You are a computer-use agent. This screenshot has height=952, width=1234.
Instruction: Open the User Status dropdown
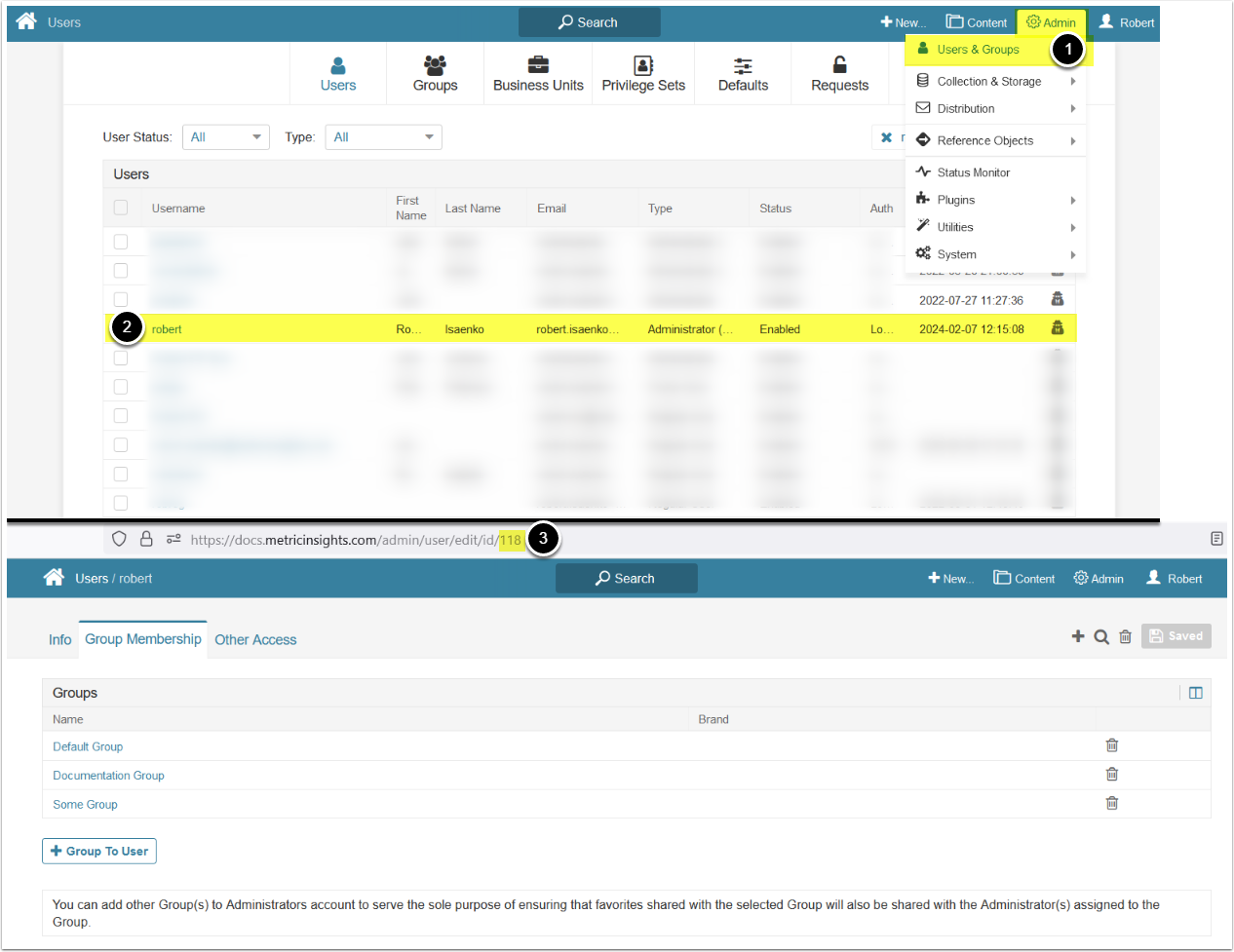point(225,137)
